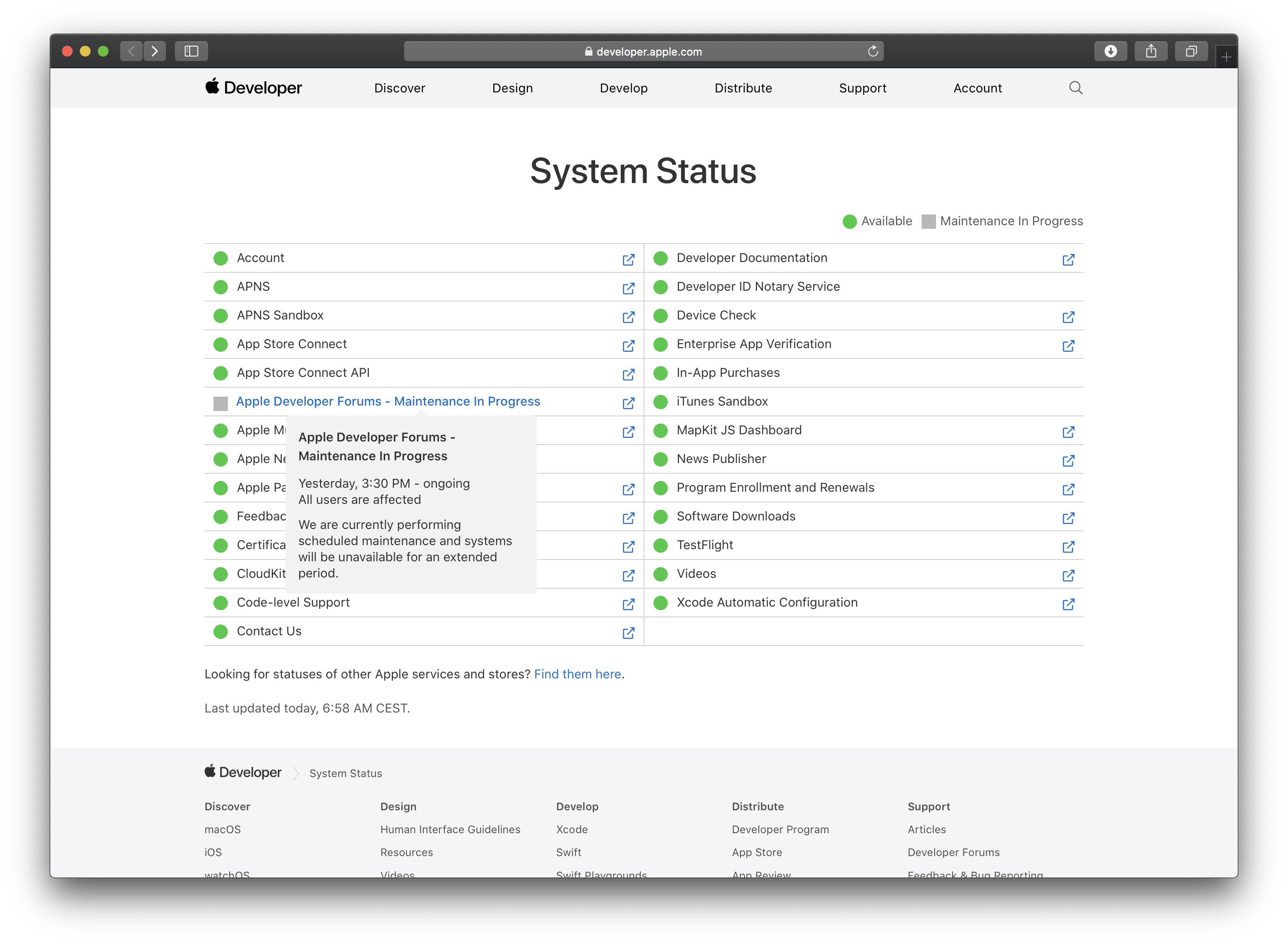1288x944 pixels.
Task: Click 'System Status' breadcrumb text in footer
Action: coord(346,773)
